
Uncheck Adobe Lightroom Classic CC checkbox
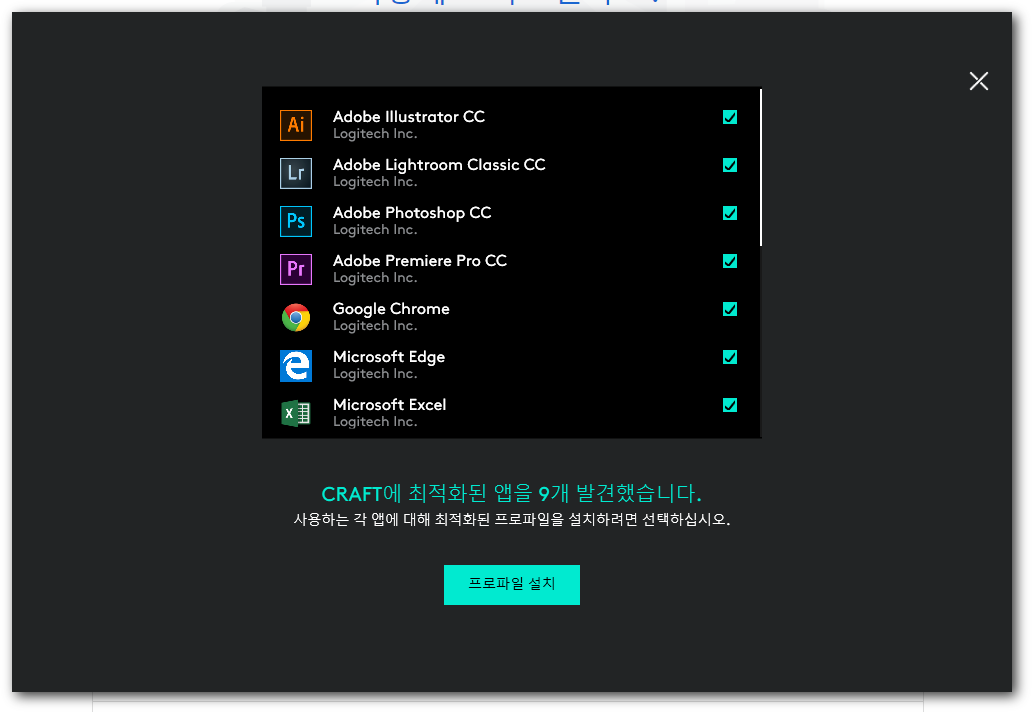[729, 165]
